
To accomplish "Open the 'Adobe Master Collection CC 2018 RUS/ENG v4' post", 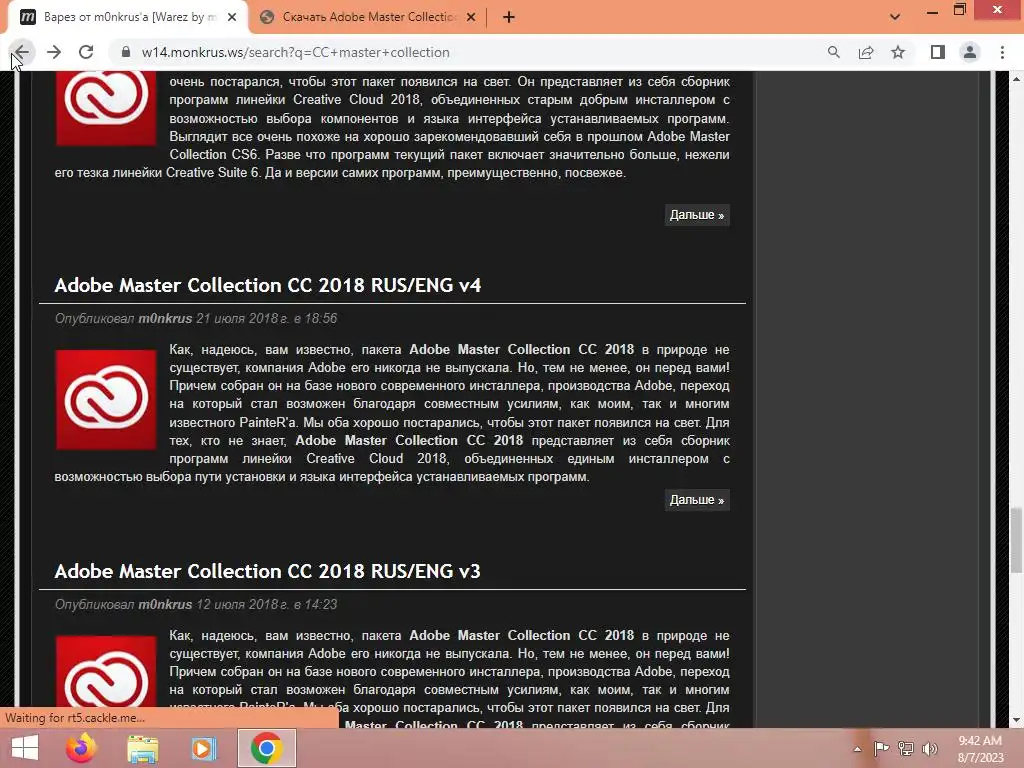I will pyautogui.click(x=268, y=285).
